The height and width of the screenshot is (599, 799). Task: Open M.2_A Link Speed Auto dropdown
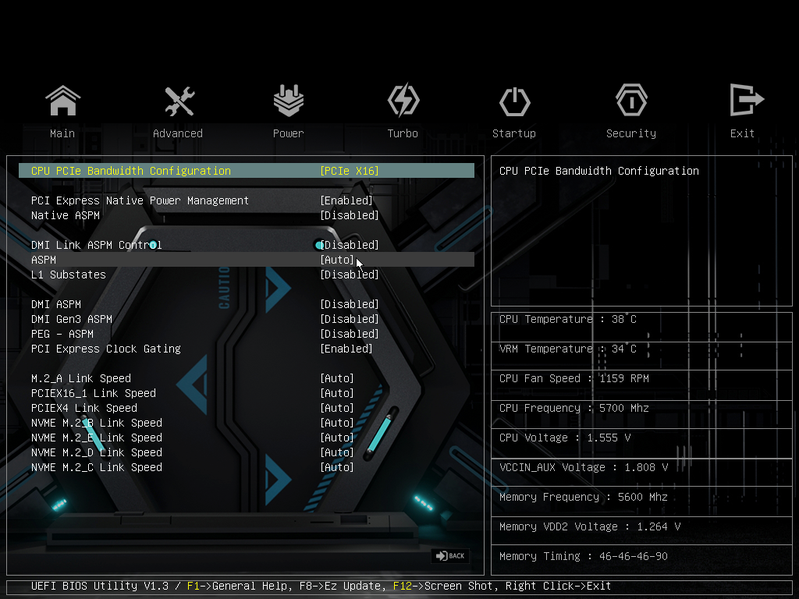(x=337, y=378)
